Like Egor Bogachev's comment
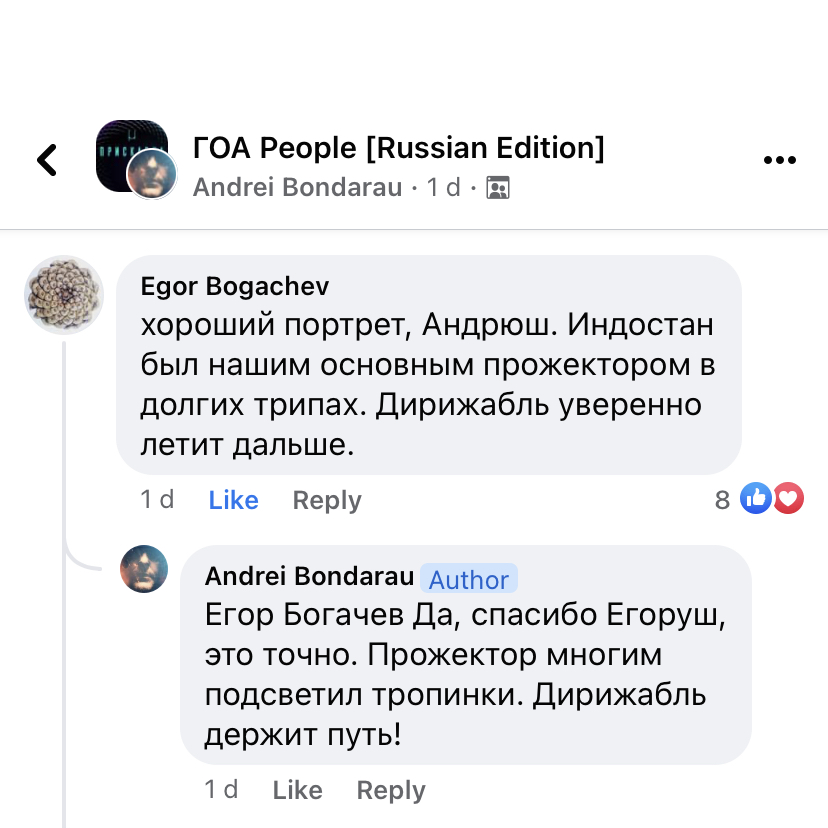This screenshot has width=828, height=828. (x=233, y=500)
